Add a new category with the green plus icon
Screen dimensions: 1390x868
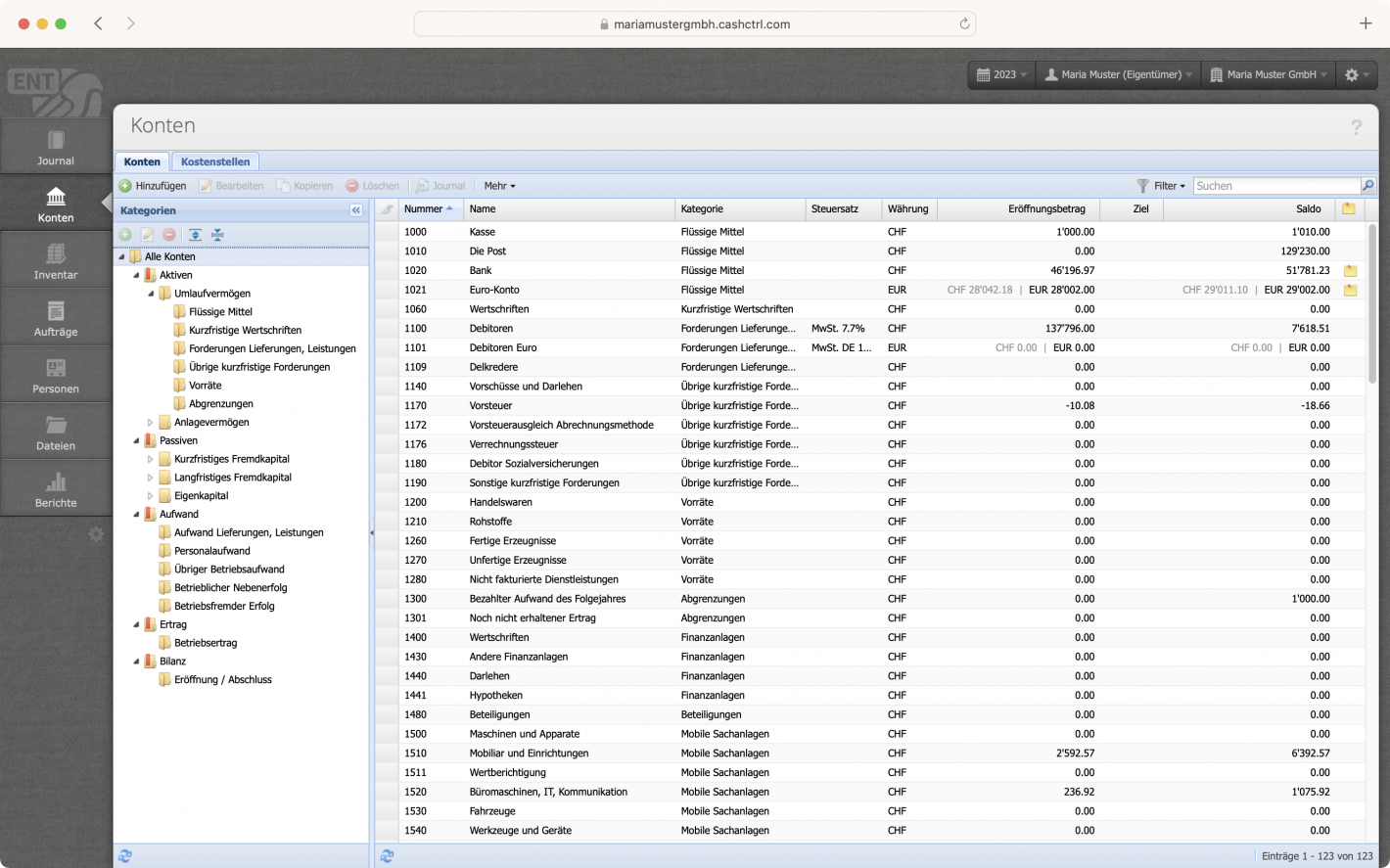126,235
